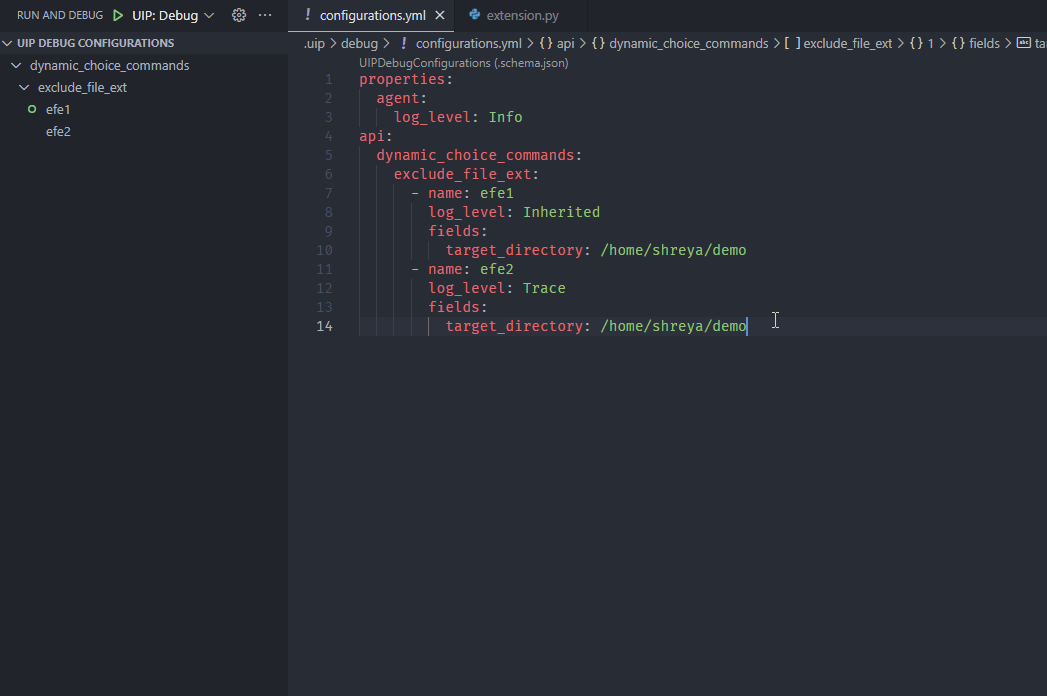
Task: Select the configurations.yml editor tab
Action: 372,16
